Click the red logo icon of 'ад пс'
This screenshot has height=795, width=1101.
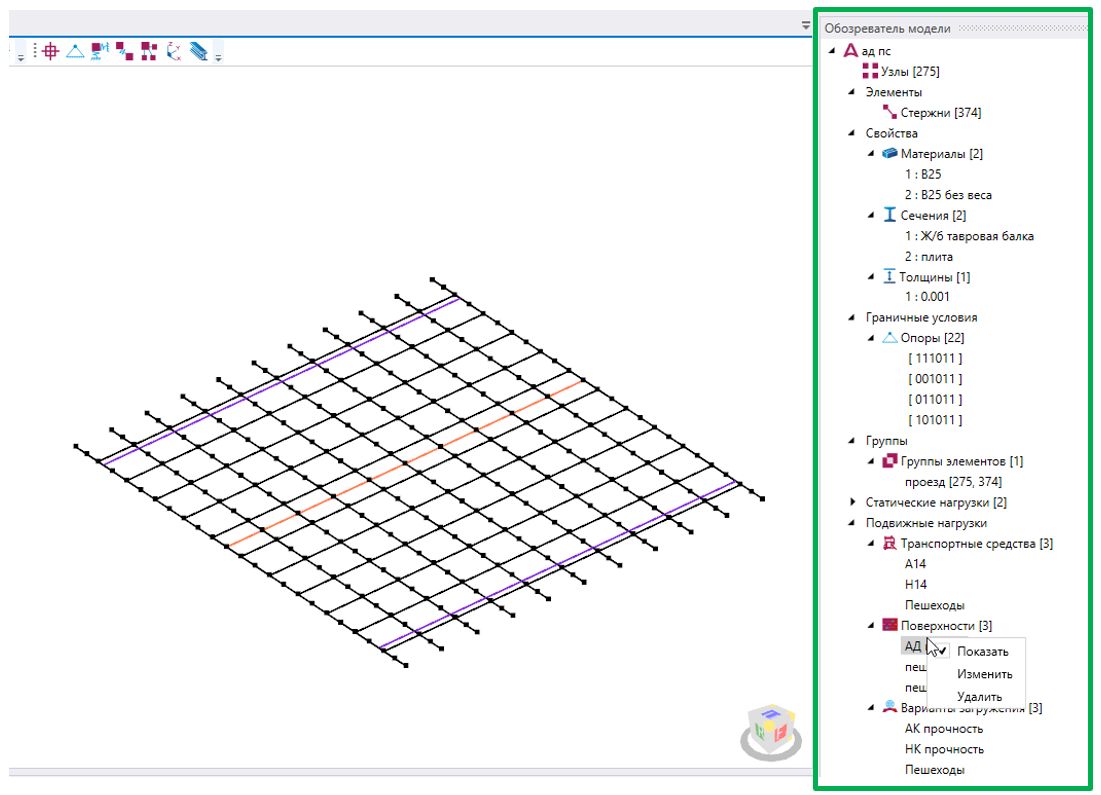tap(850, 51)
